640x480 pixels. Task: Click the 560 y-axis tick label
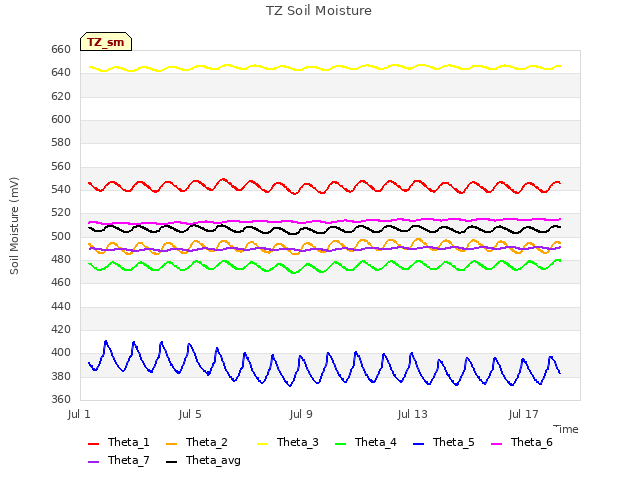click(61, 167)
